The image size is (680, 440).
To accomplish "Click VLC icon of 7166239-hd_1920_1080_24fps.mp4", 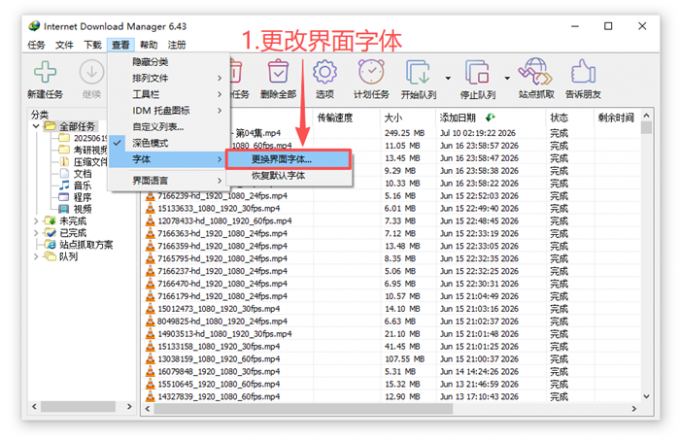I will coord(150,196).
